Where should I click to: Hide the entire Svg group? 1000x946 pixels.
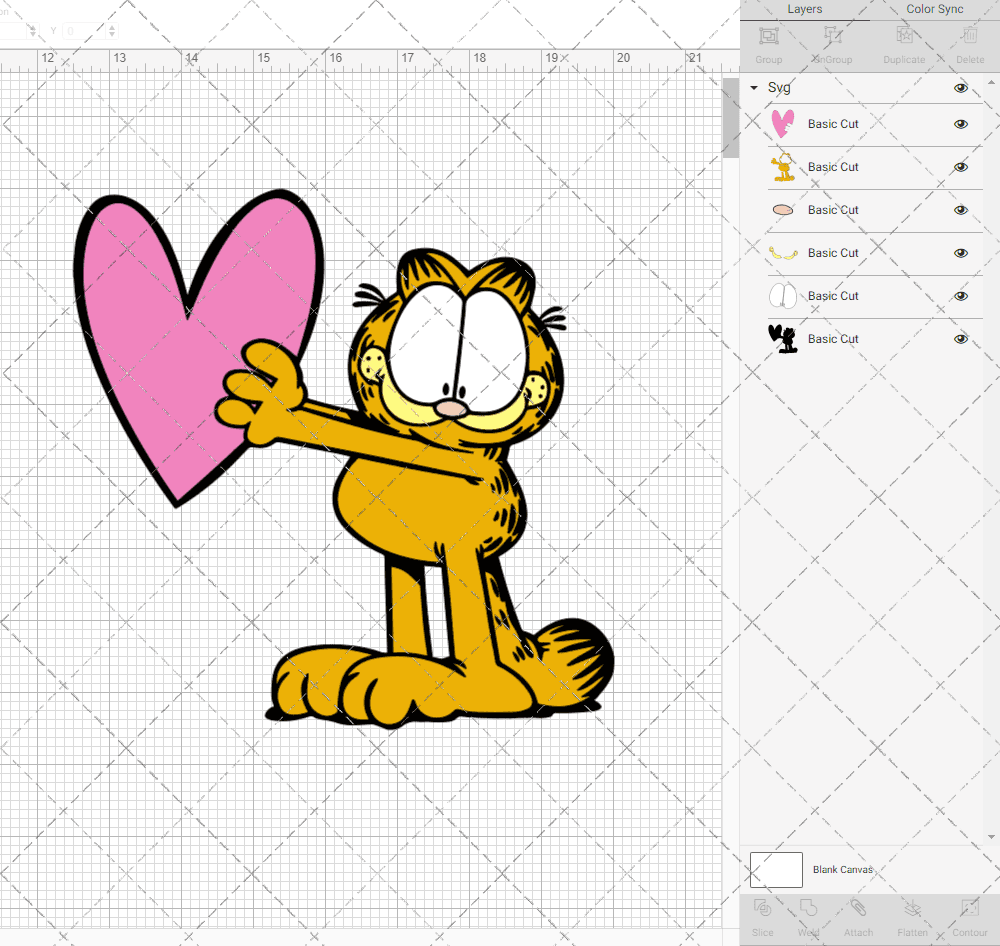tap(960, 88)
